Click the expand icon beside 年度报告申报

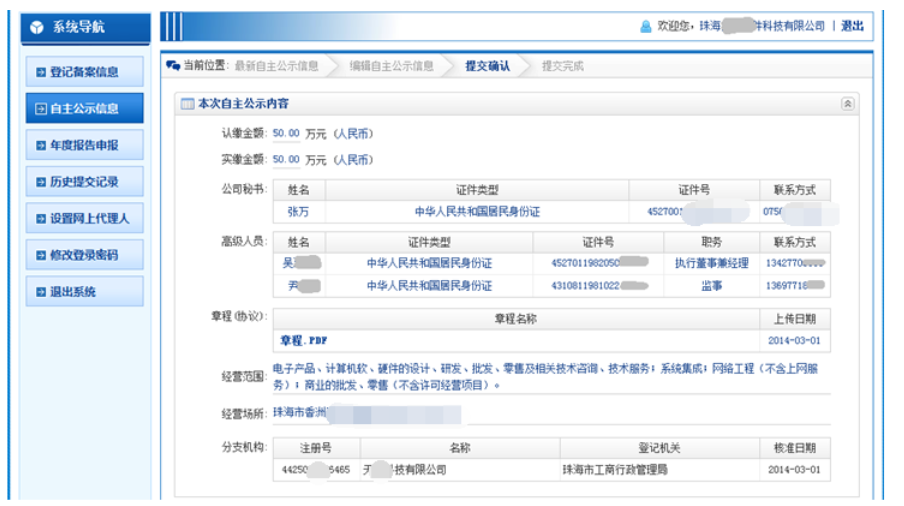pos(40,145)
